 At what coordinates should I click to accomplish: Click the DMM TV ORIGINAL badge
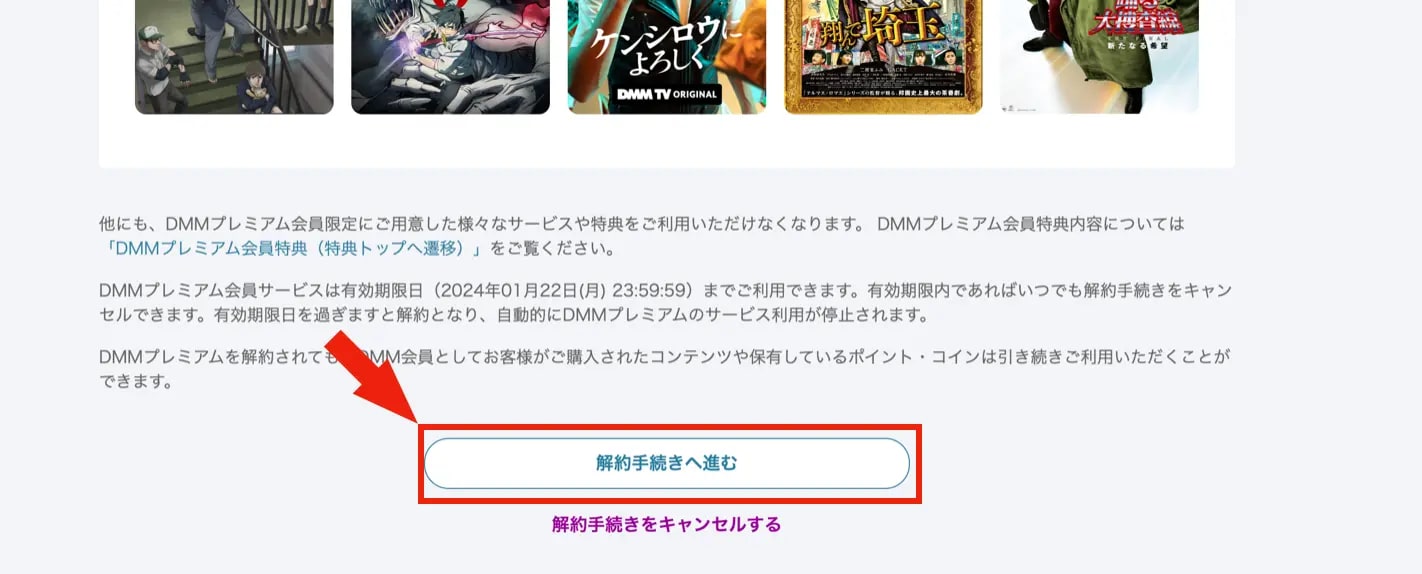[x=667, y=94]
